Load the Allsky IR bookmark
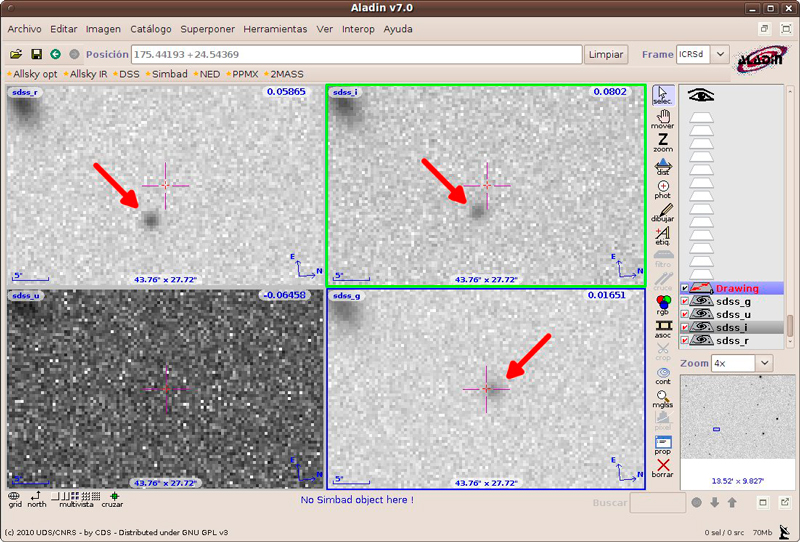The width and height of the screenshot is (800, 542). click(86, 74)
